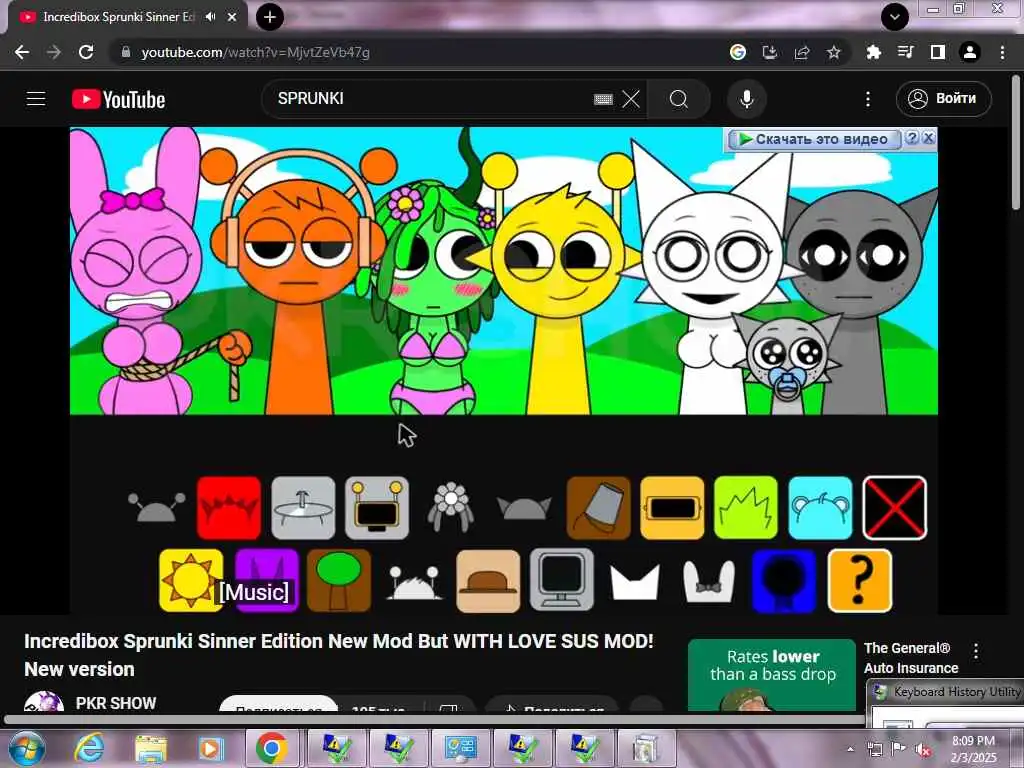Go to YouTube home via logo
The width and height of the screenshot is (1024, 768).
(x=118, y=99)
